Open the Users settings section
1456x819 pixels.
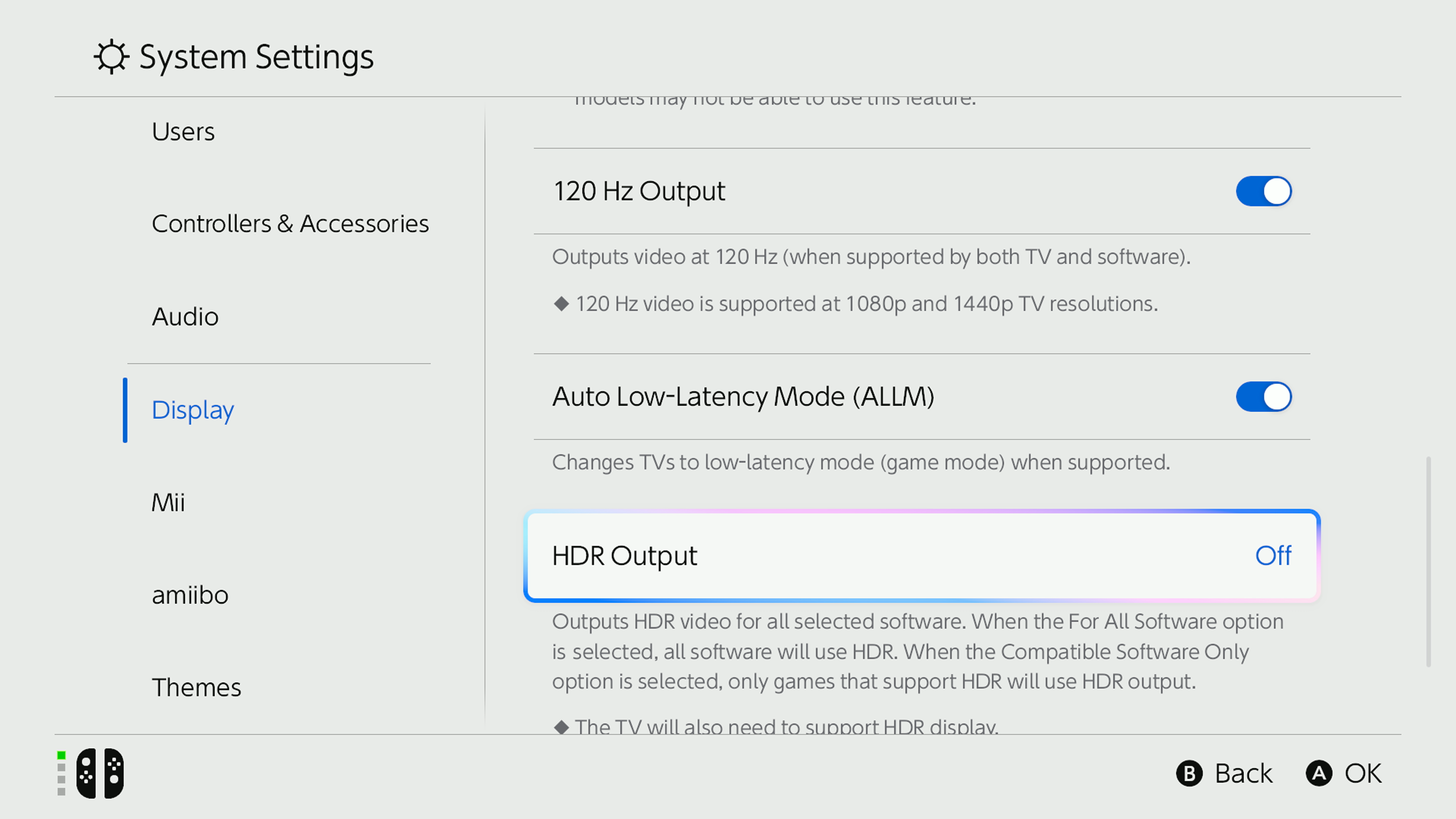pyautogui.click(x=183, y=132)
